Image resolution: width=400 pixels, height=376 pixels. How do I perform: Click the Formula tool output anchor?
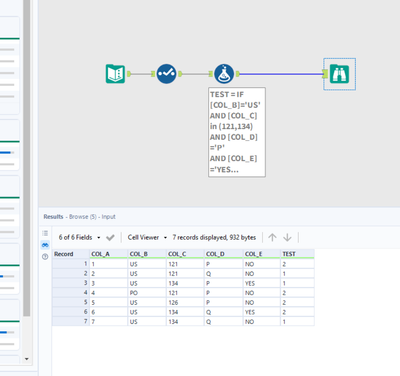click(x=238, y=74)
